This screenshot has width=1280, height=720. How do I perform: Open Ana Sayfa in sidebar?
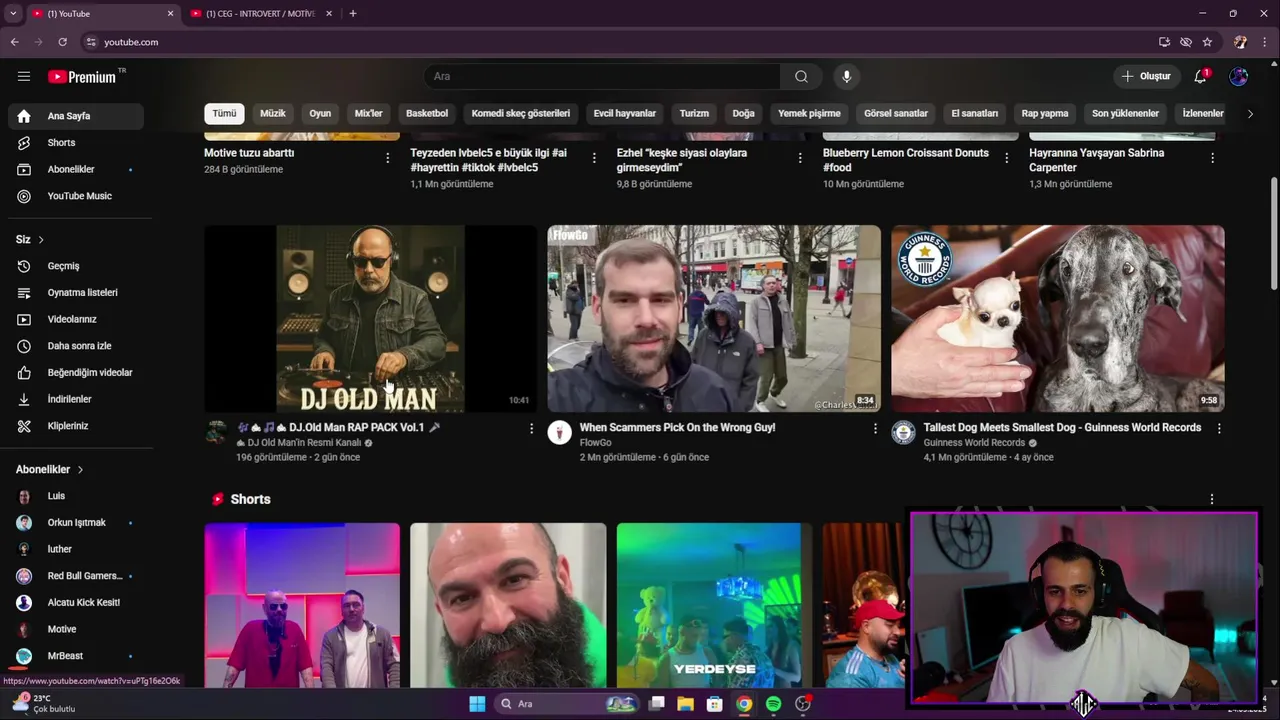(76, 116)
